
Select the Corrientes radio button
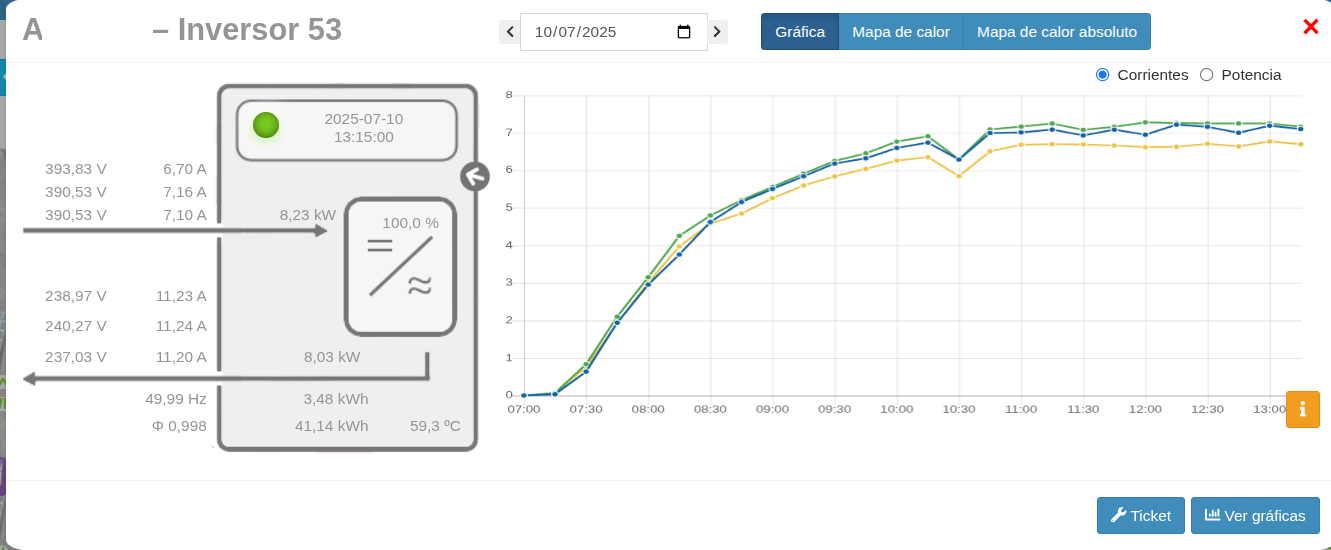click(x=1103, y=75)
